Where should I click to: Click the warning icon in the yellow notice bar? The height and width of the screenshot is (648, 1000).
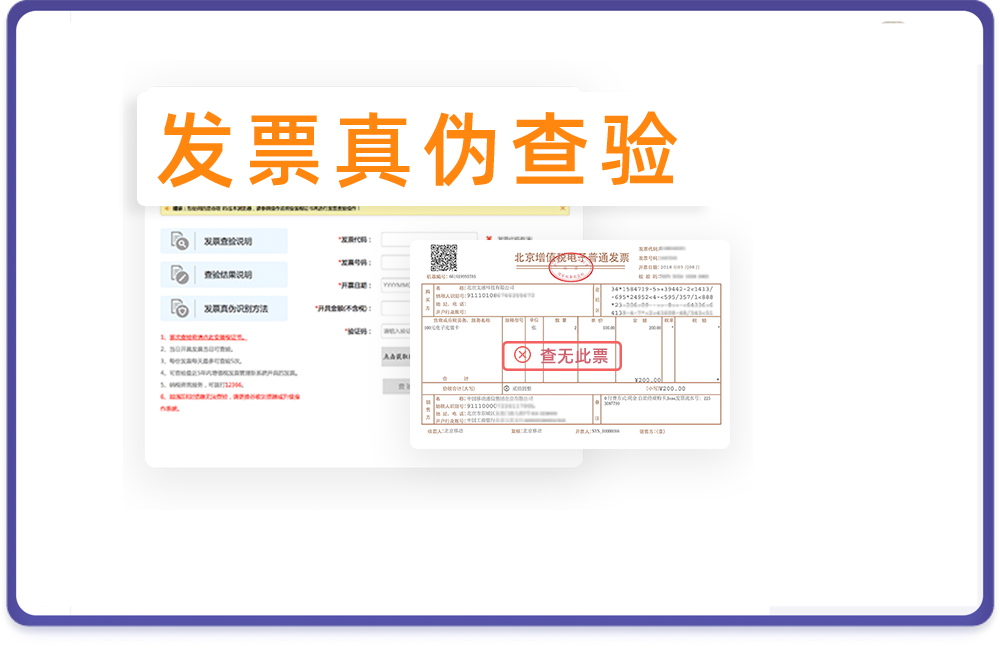[x=167, y=208]
